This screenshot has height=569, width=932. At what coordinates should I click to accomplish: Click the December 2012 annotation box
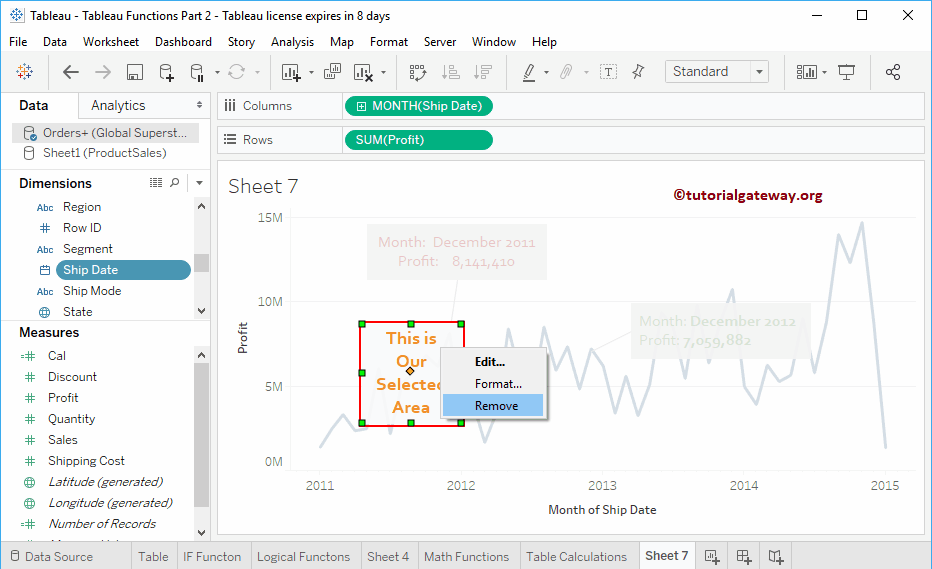pos(720,331)
